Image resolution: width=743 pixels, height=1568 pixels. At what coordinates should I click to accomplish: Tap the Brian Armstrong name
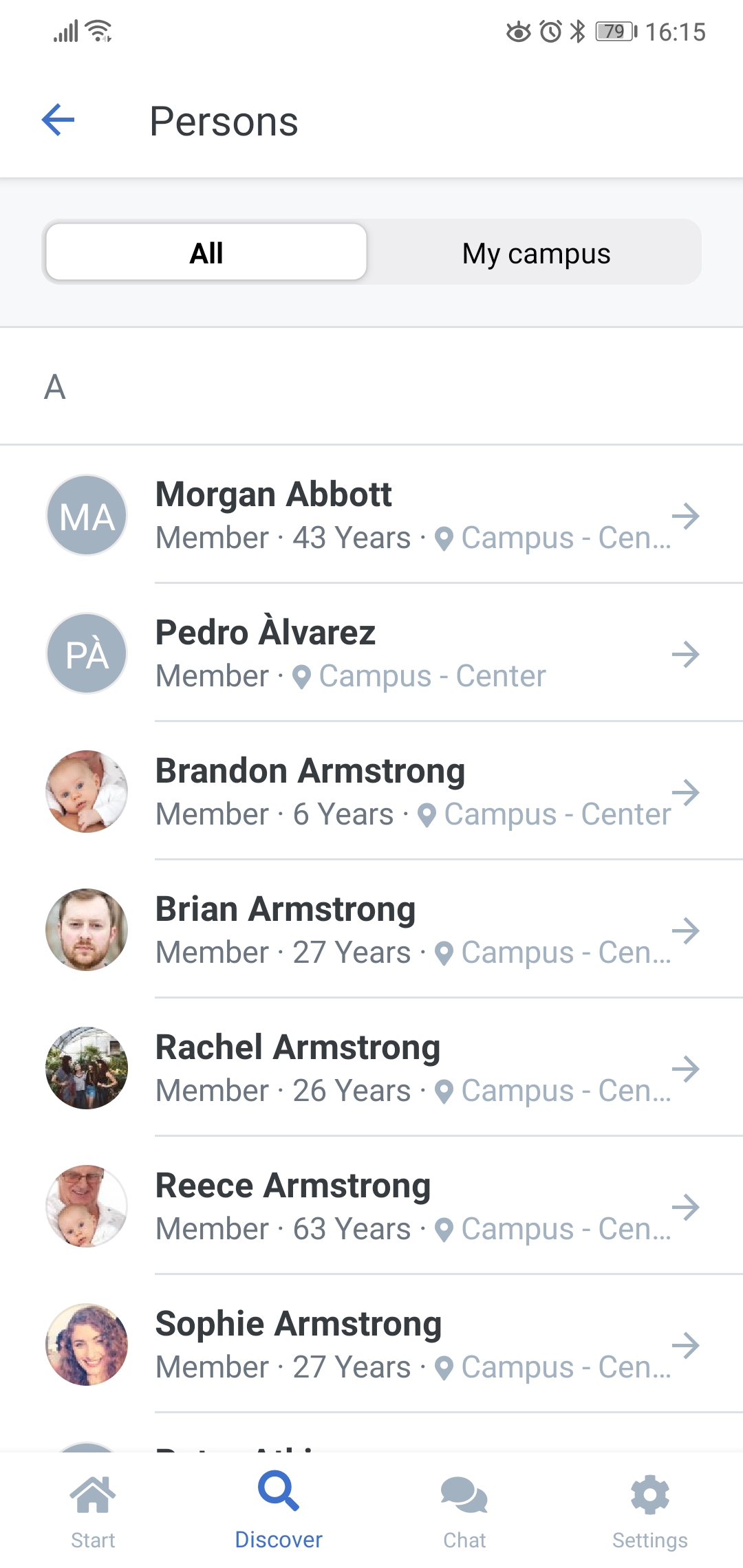click(286, 909)
